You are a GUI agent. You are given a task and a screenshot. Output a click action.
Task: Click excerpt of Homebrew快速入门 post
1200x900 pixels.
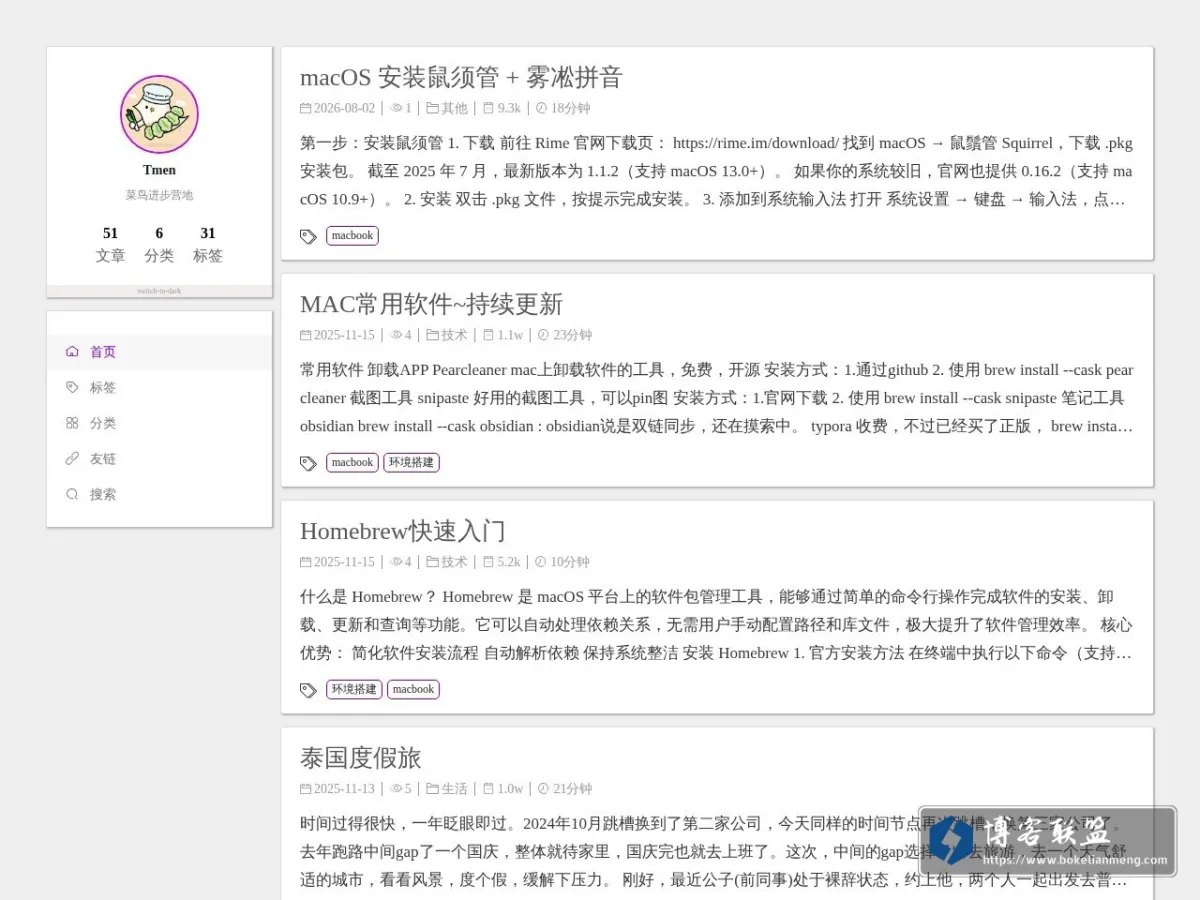coord(717,625)
